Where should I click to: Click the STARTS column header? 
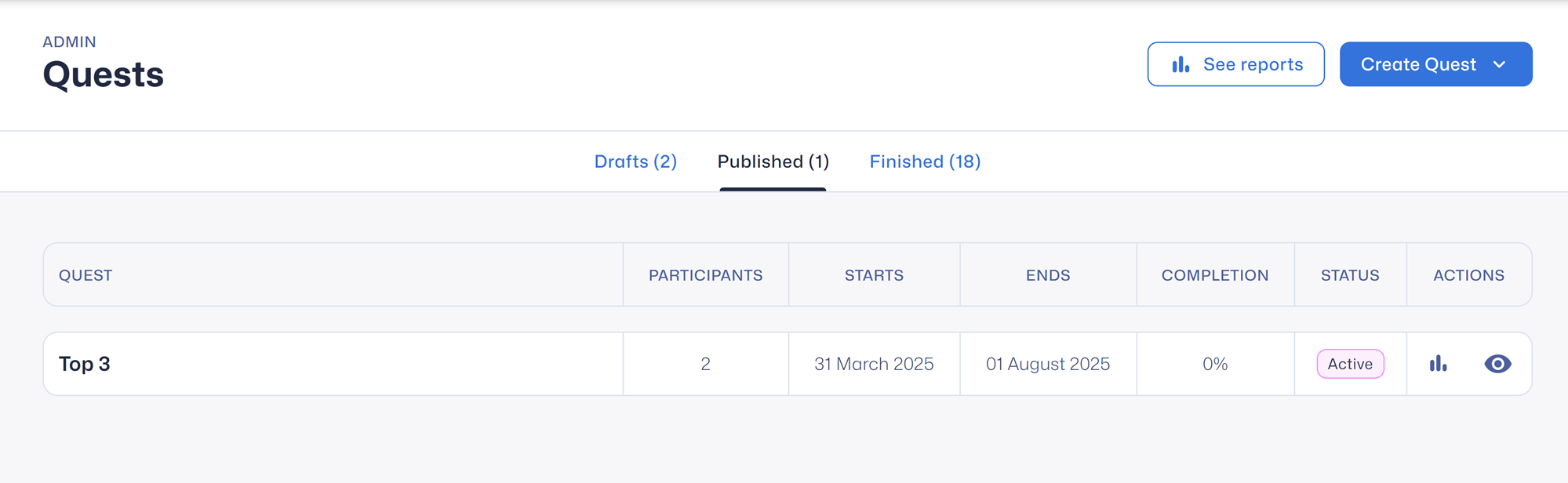point(874,275)
